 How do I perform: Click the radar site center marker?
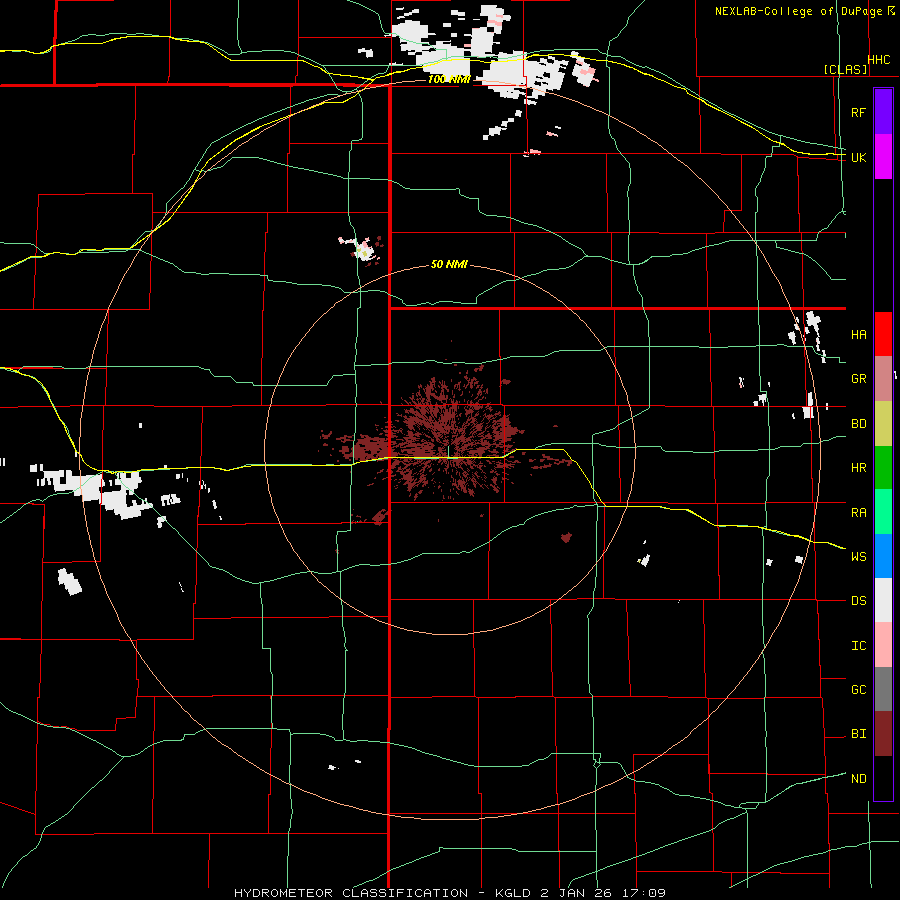pyautogui.click(x=449, y=451)
